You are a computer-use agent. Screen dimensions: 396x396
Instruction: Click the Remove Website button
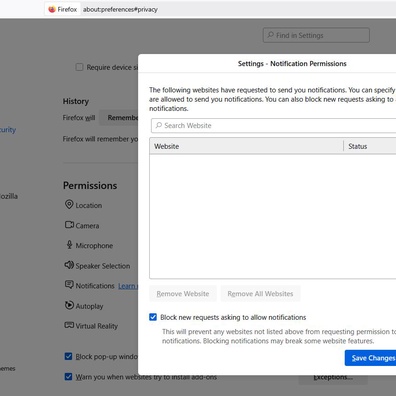tap(183, 294)
